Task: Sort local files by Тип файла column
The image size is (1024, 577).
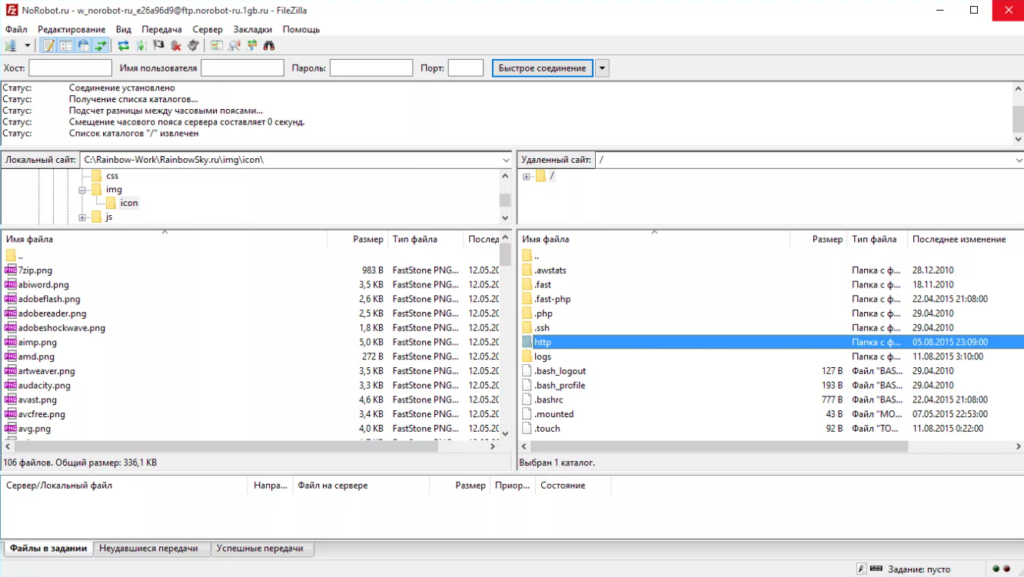Action: click(426, 239)
